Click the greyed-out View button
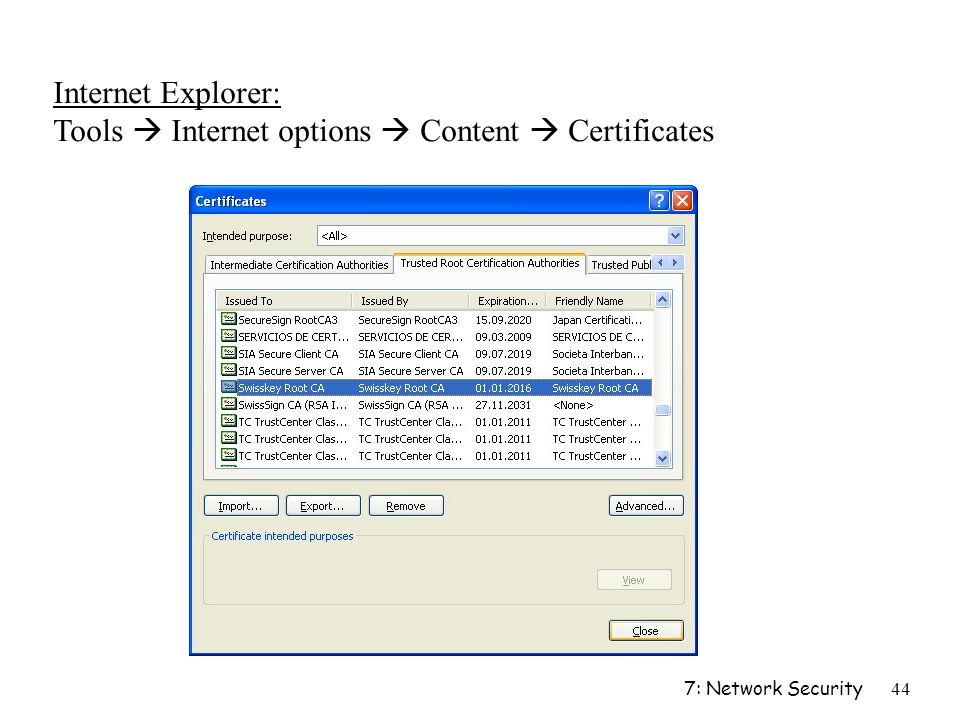This screenshot has width=960, height=720. coord(634,580)
